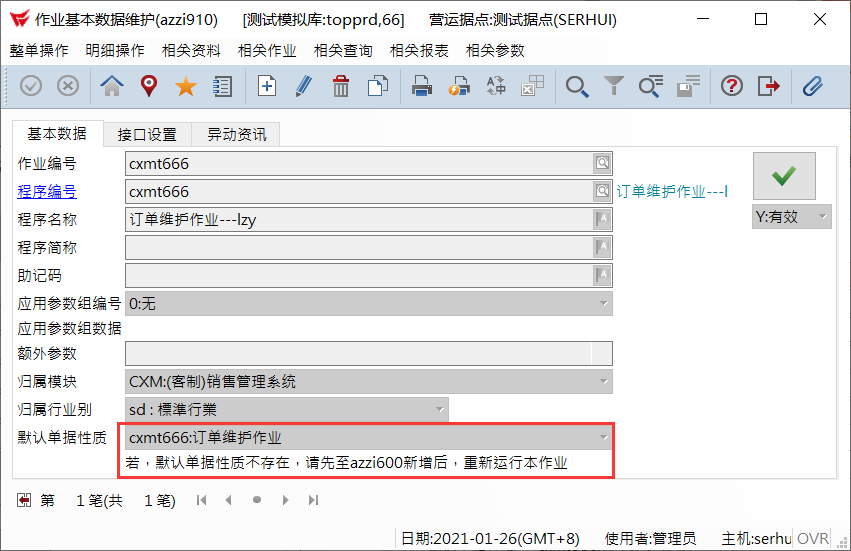
Task: Exit program with red arrow icon
Action: pos(769,86)
